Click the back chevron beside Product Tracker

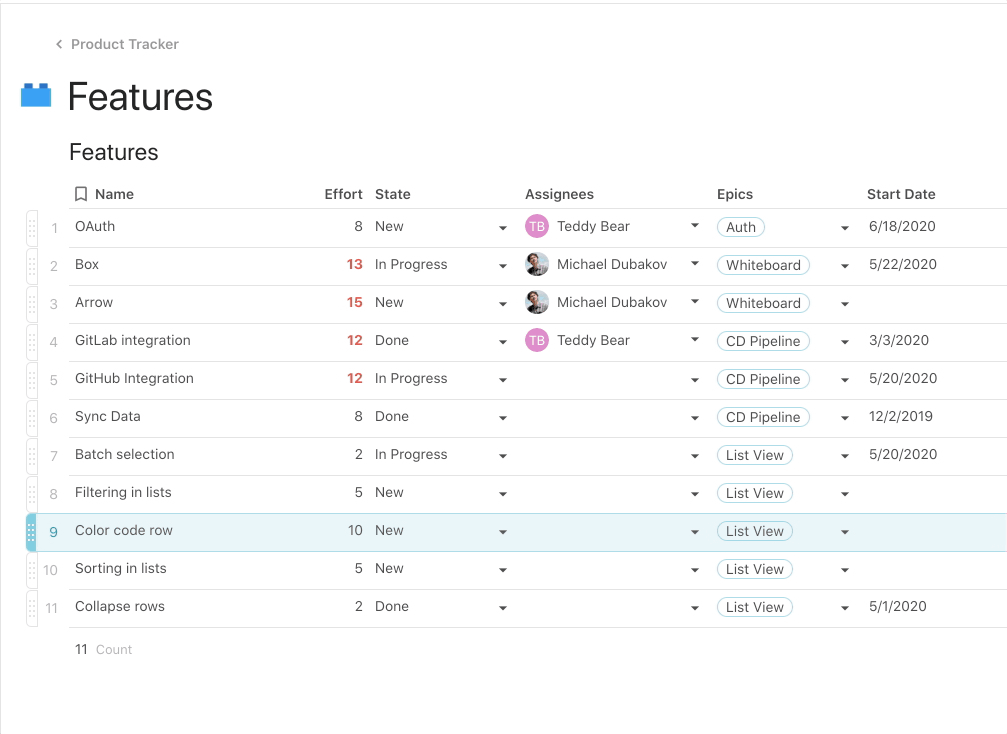59,44
